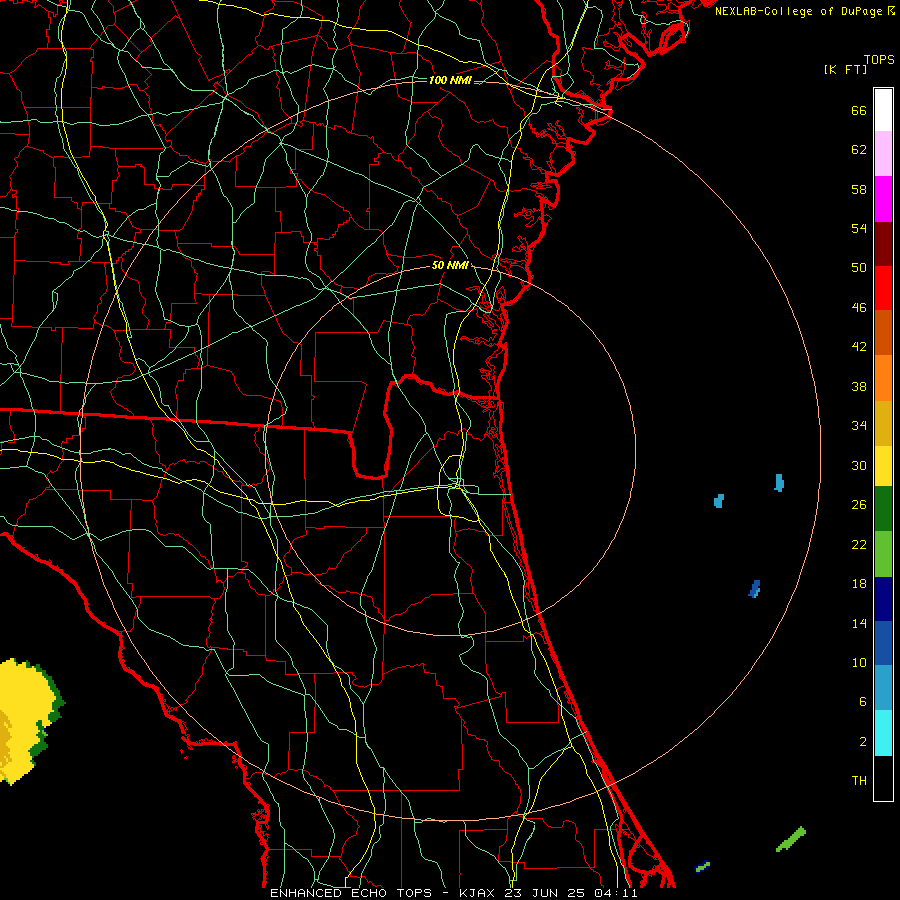Click the legend value 2
The height and width of the screenshot is (900, 900).
(x=863, y=742)
